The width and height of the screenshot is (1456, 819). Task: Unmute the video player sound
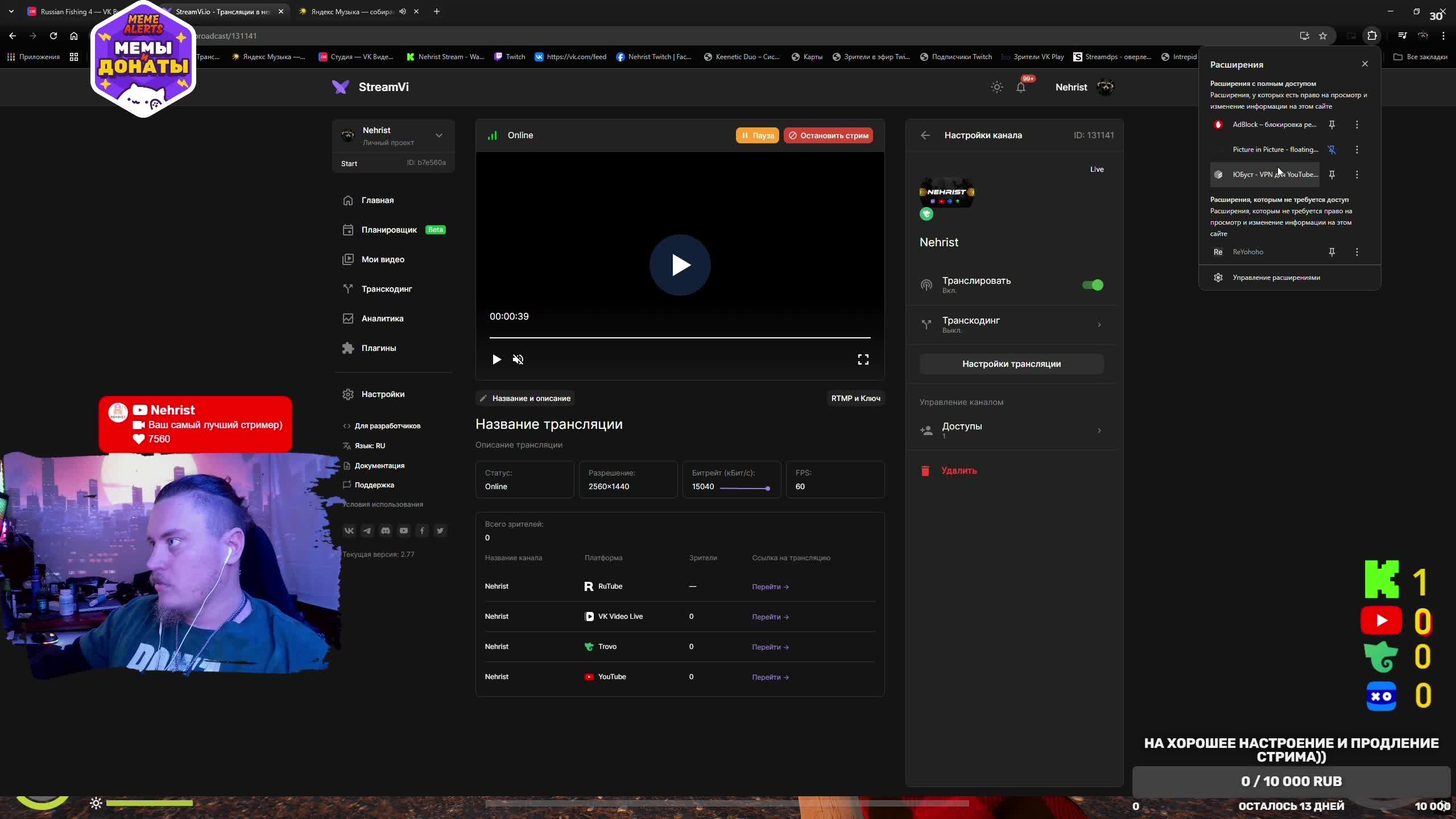518,359
